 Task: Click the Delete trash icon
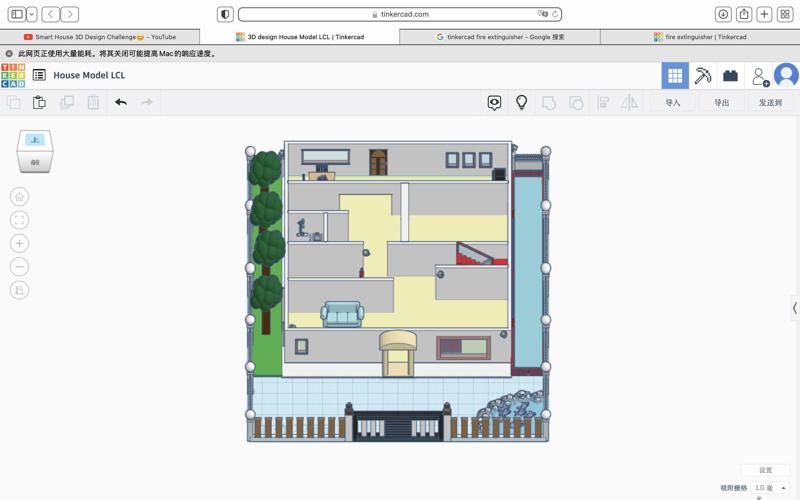(93, 103)
